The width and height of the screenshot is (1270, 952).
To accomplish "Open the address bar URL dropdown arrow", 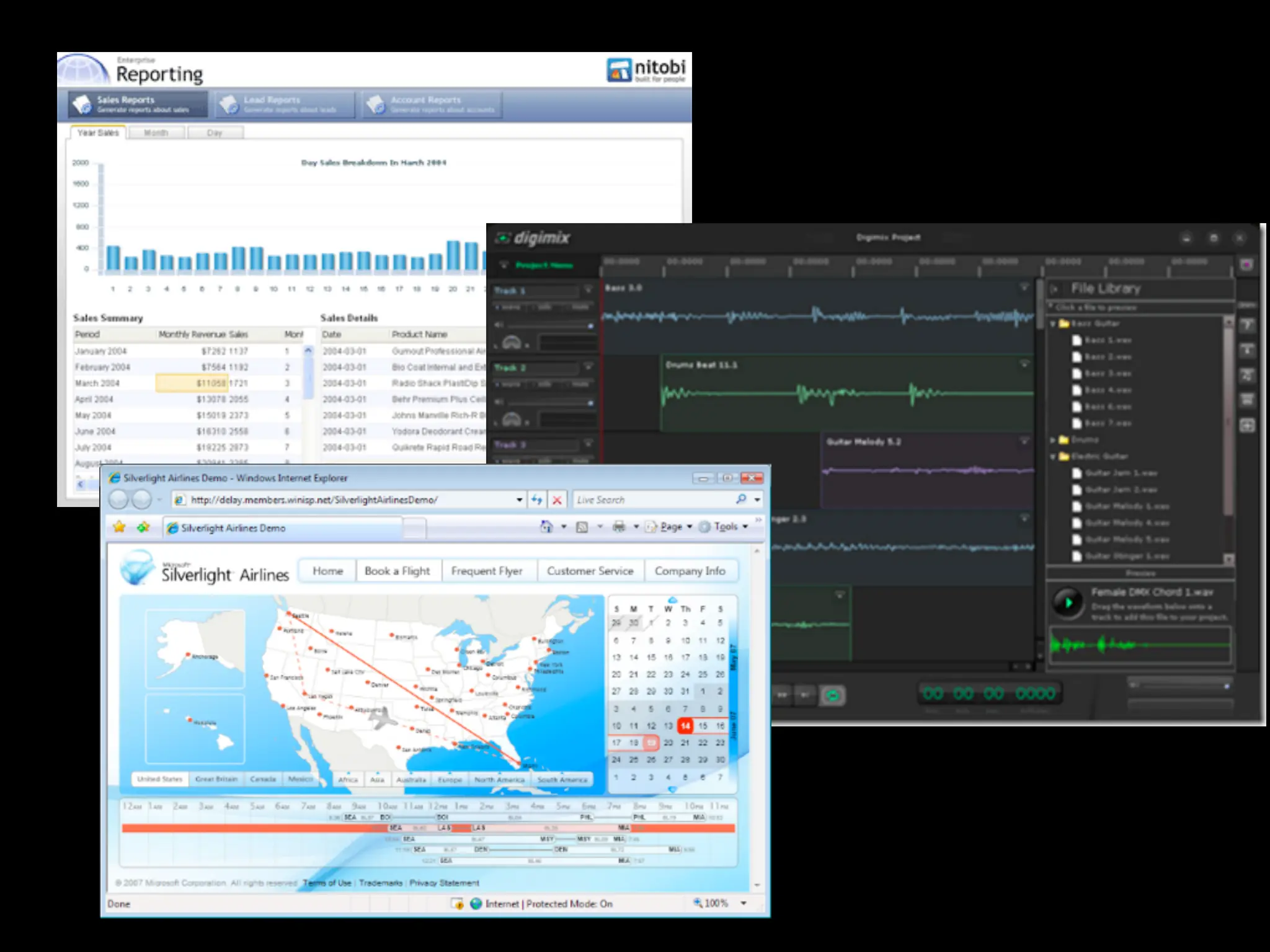I will (x=519, y=500).
